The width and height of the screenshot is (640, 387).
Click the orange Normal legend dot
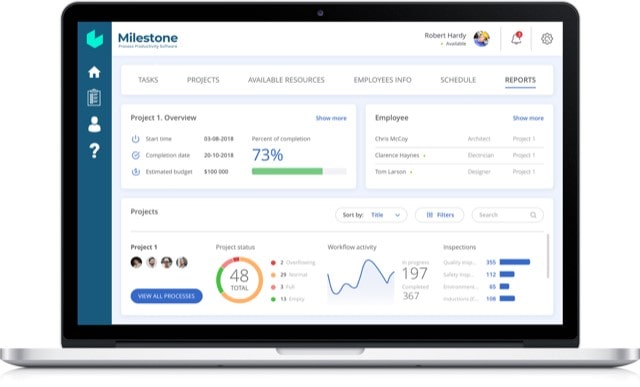(x=273, y=275)
